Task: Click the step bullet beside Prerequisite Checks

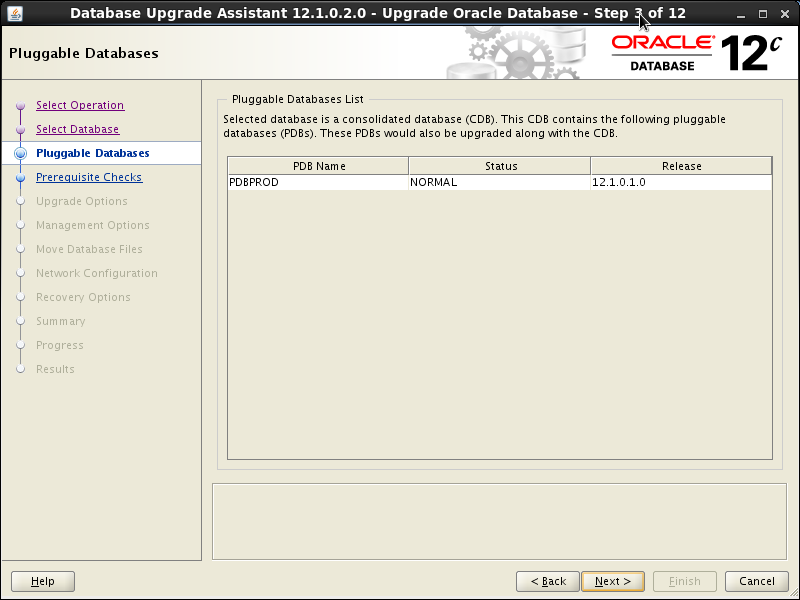Action: pos(20,177)
